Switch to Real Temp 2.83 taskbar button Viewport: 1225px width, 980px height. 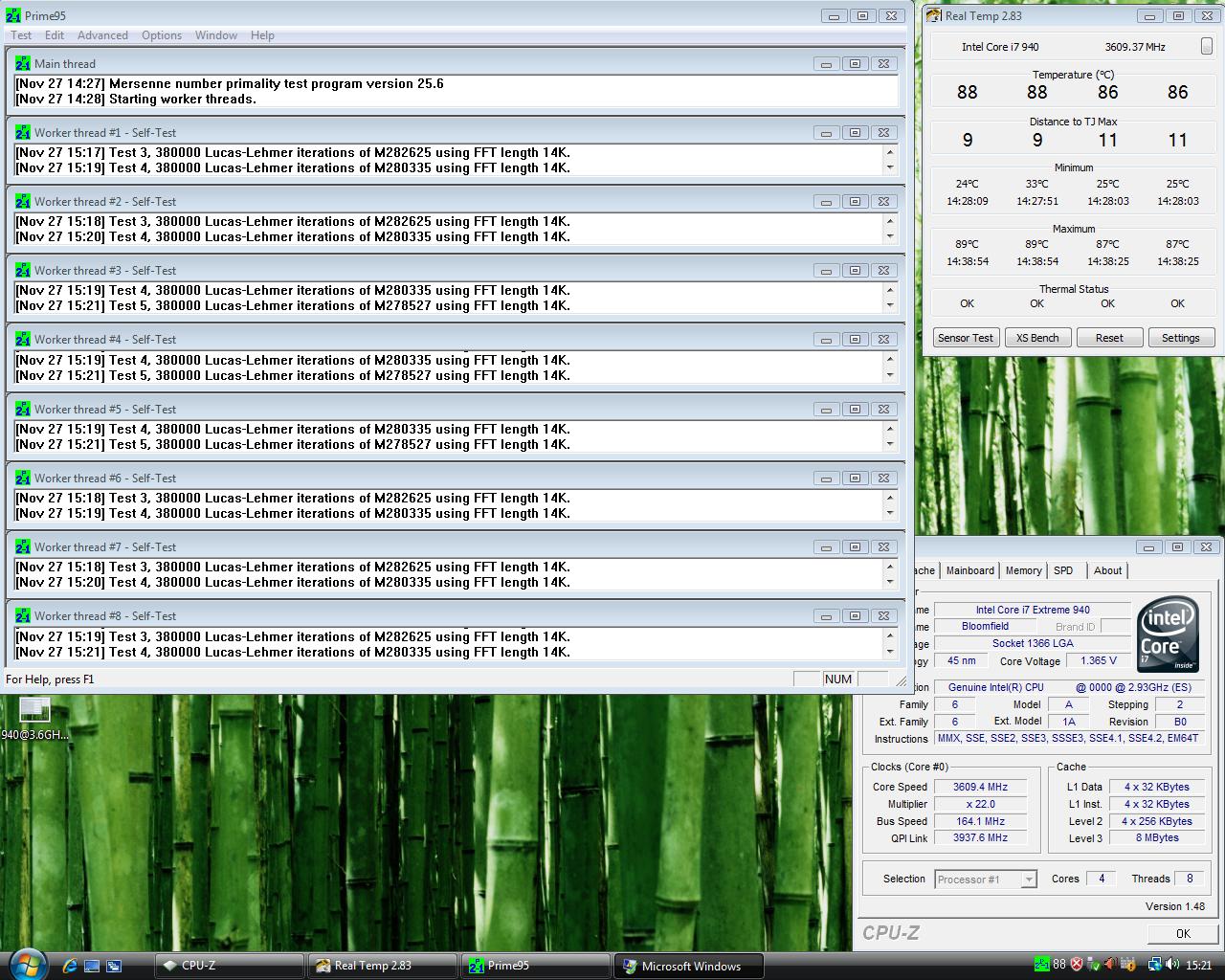(x=383, y=966)
